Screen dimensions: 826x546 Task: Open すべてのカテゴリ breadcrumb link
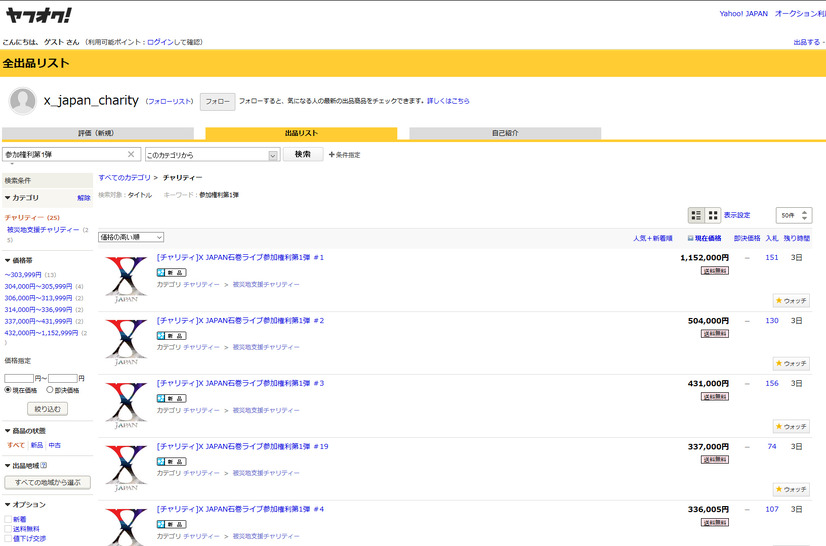124,178
